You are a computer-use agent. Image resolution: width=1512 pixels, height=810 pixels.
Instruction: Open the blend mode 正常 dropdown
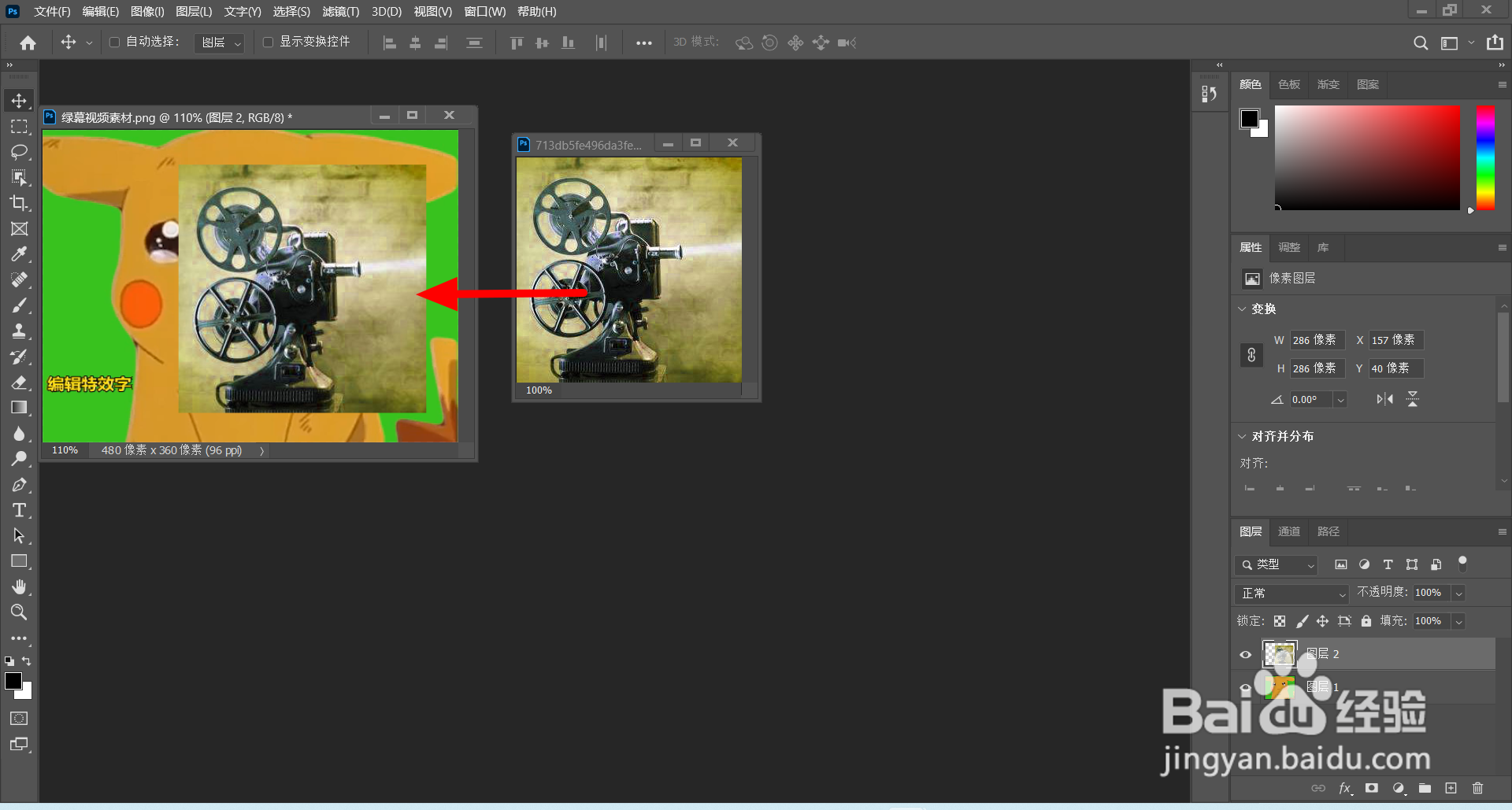1292,594
